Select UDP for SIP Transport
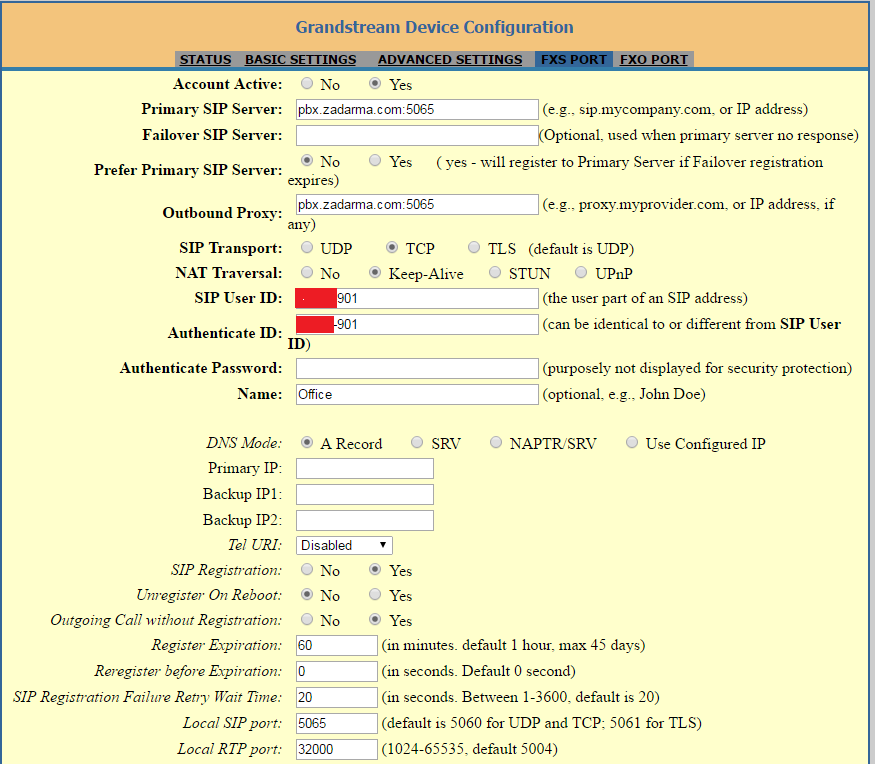This screenshot has height=764, width=875. tap(307, 248)
